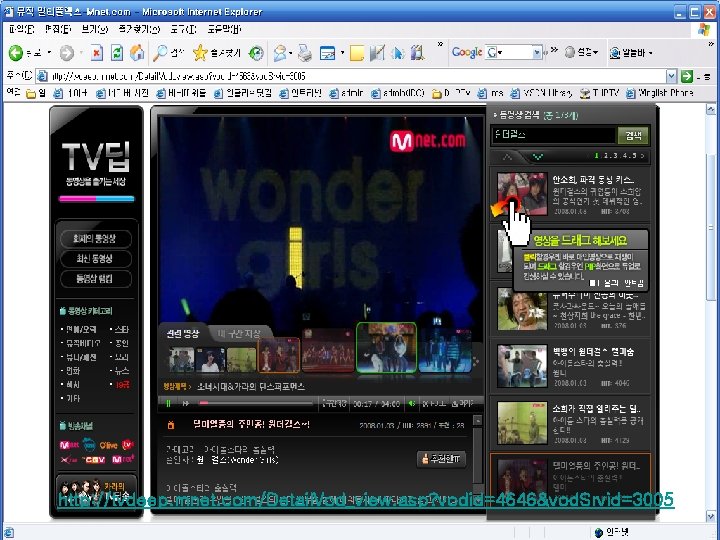Image resolution: width=720 pixels, height=540 pixels.
Task: Switch to the second tab beside related videos
Action: tap(239, 333)
